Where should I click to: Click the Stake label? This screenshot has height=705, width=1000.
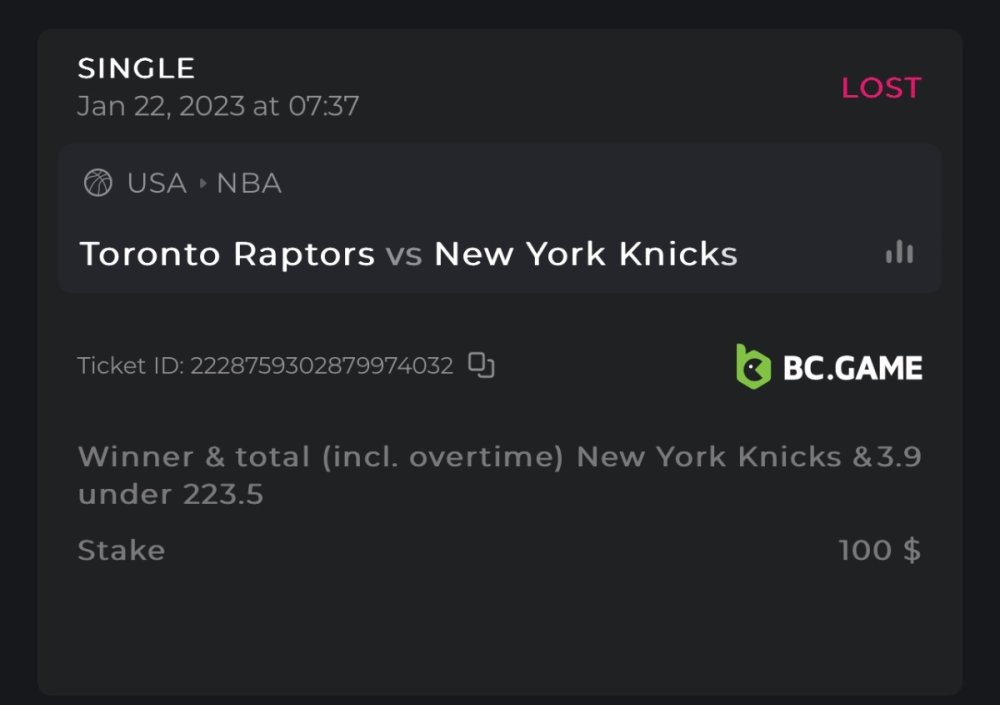tap(121, 550)
